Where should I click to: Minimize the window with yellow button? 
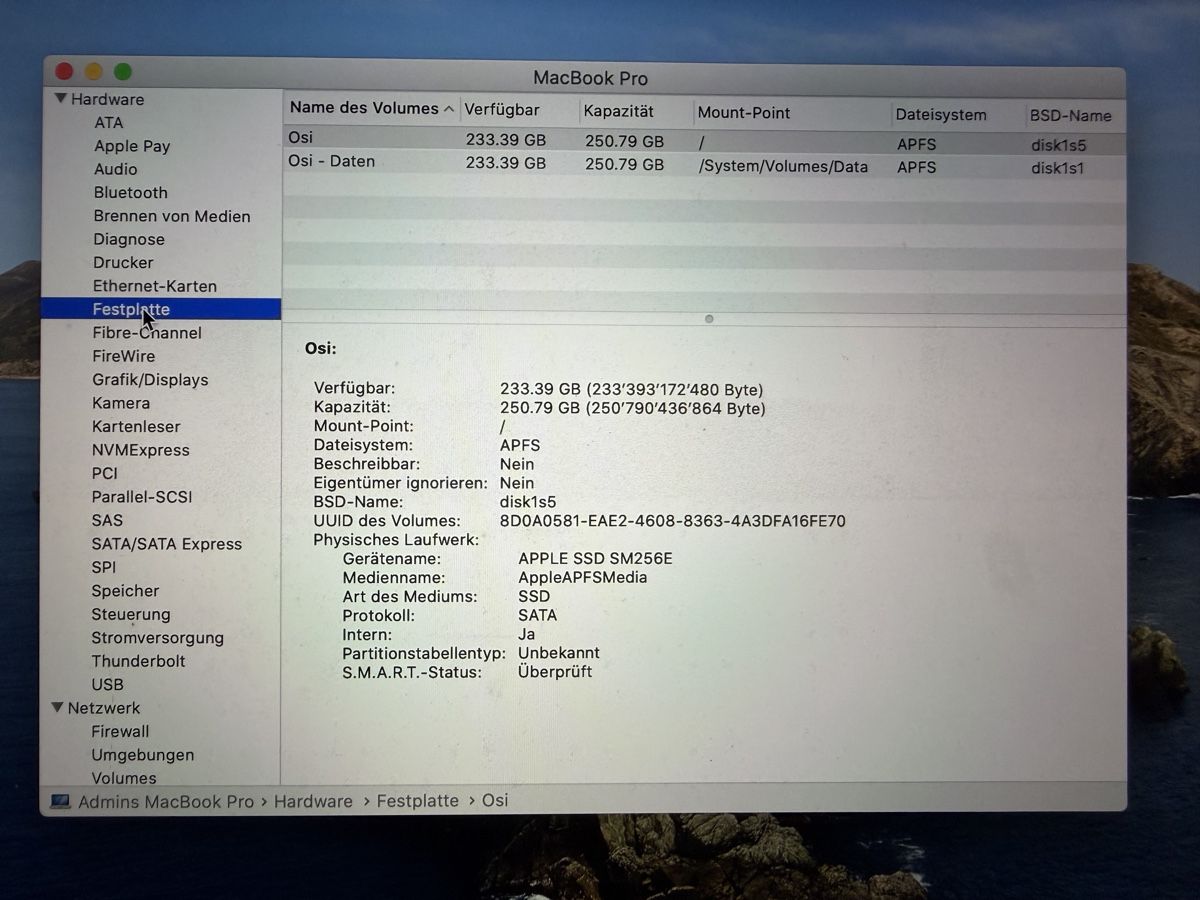click(x=94, y=71)
